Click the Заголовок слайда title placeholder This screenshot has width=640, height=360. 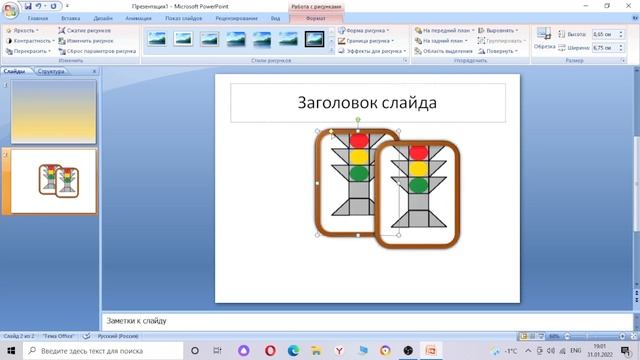point(368,103)
